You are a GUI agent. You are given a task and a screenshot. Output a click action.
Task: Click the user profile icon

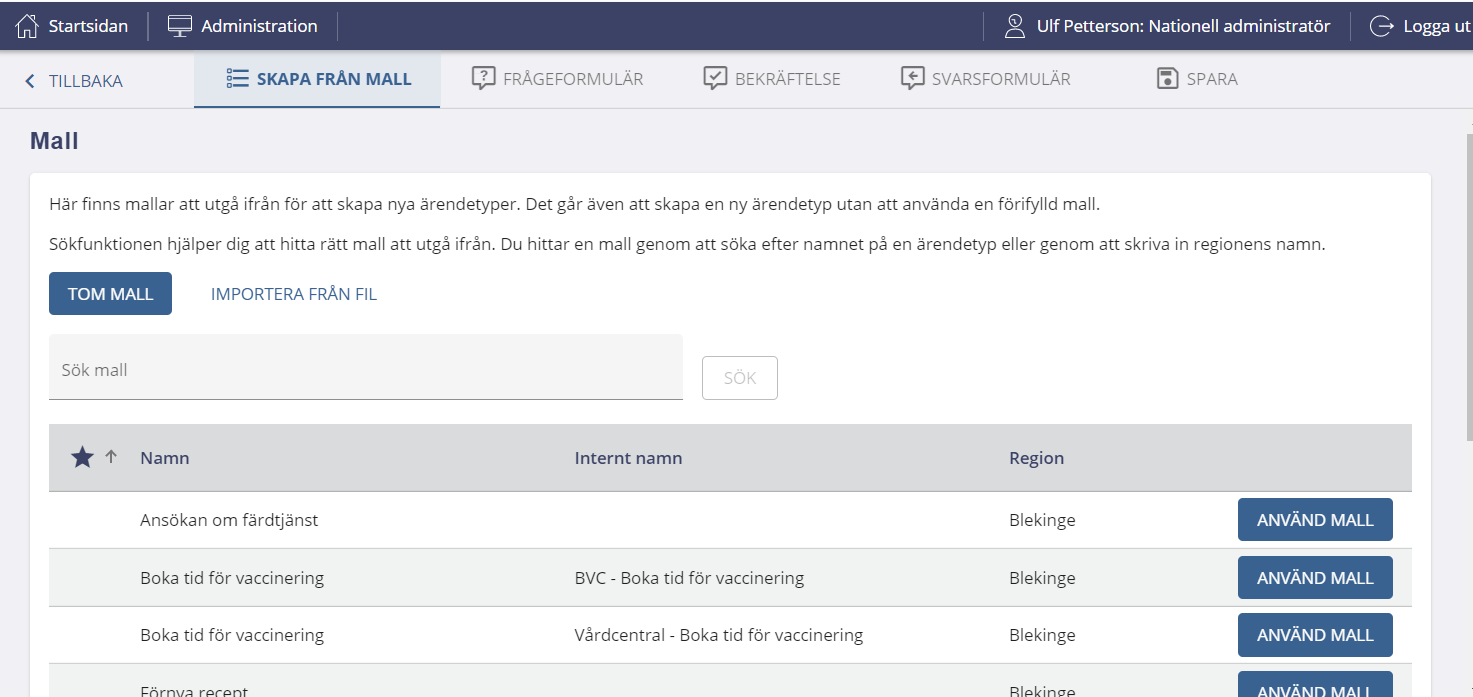1015,26
